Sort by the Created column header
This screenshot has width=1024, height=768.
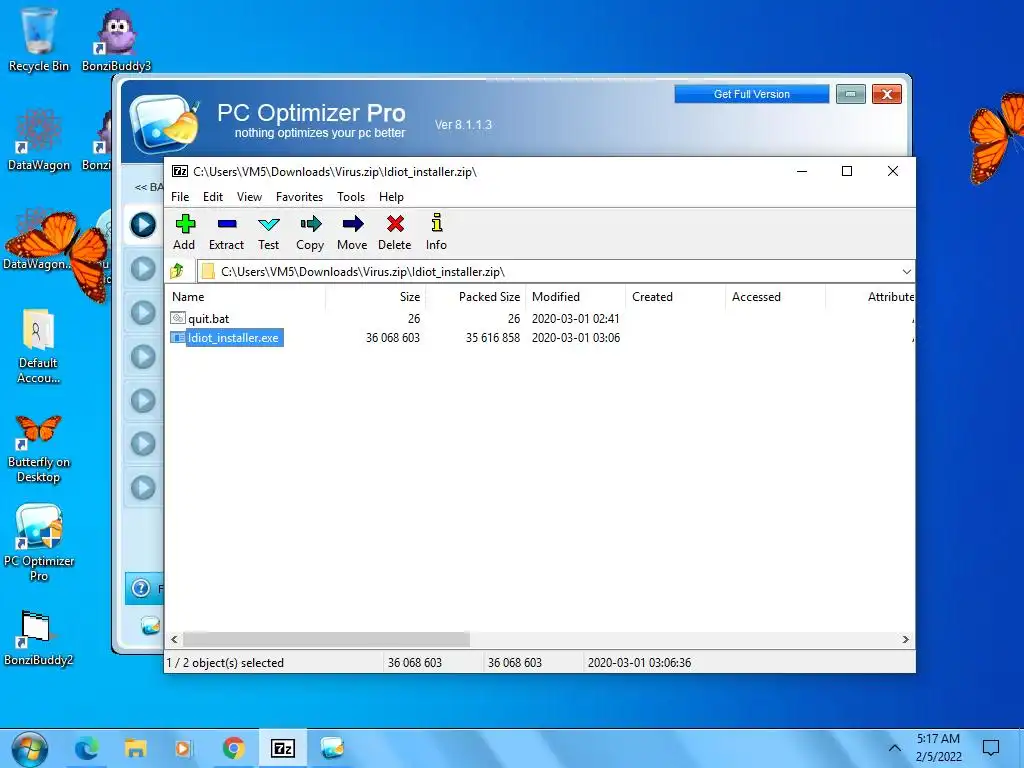[675, 296]
